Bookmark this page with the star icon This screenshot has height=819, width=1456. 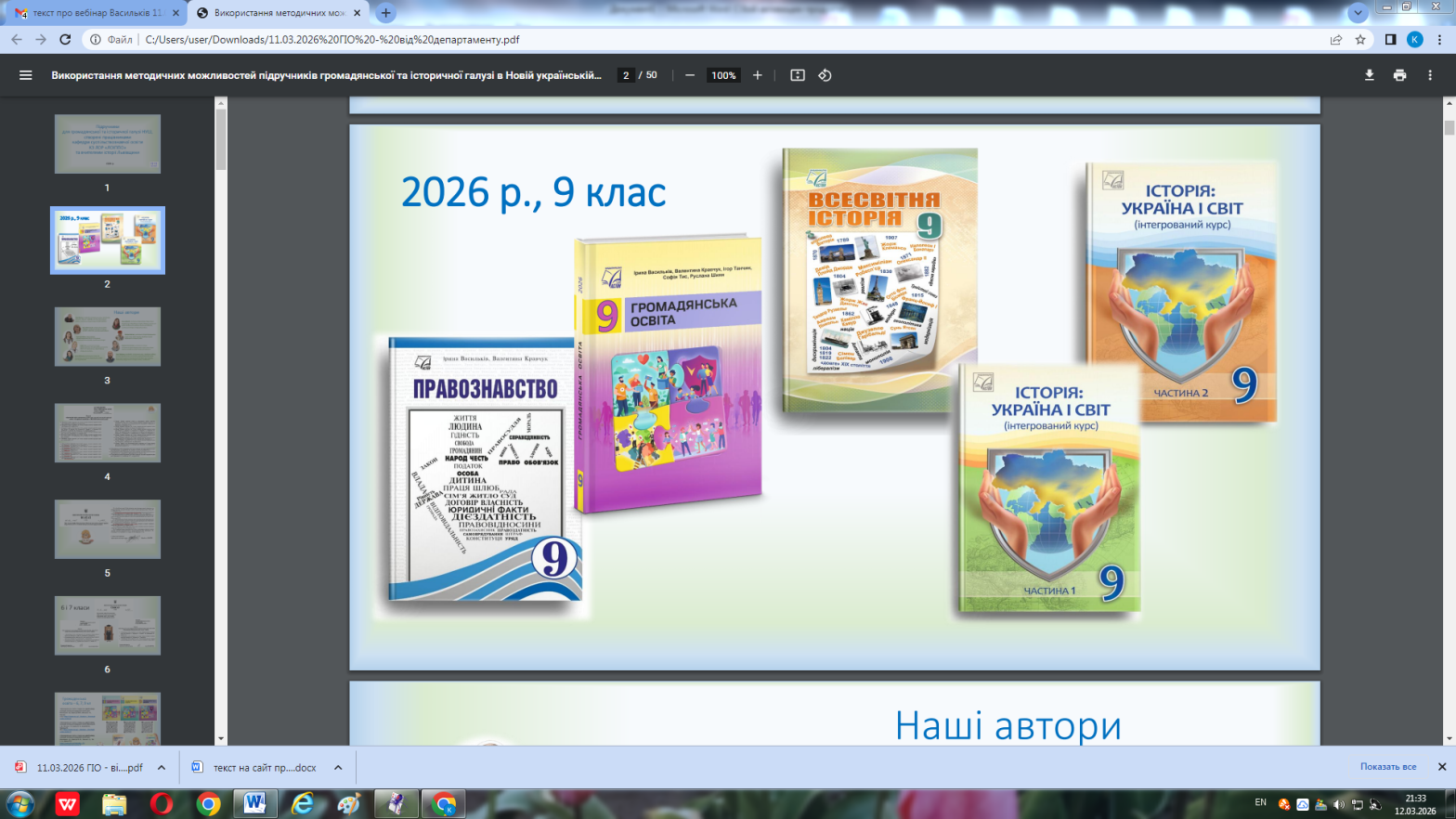[1360, 40]
